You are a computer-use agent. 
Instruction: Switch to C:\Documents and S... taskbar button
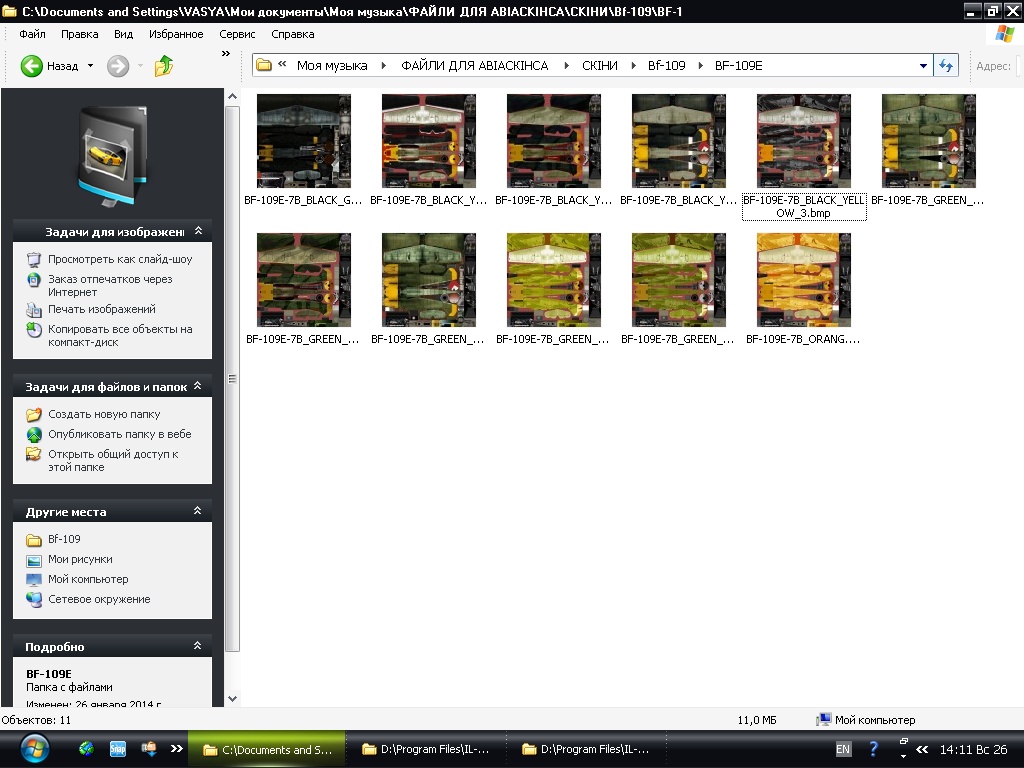(266, 750)
